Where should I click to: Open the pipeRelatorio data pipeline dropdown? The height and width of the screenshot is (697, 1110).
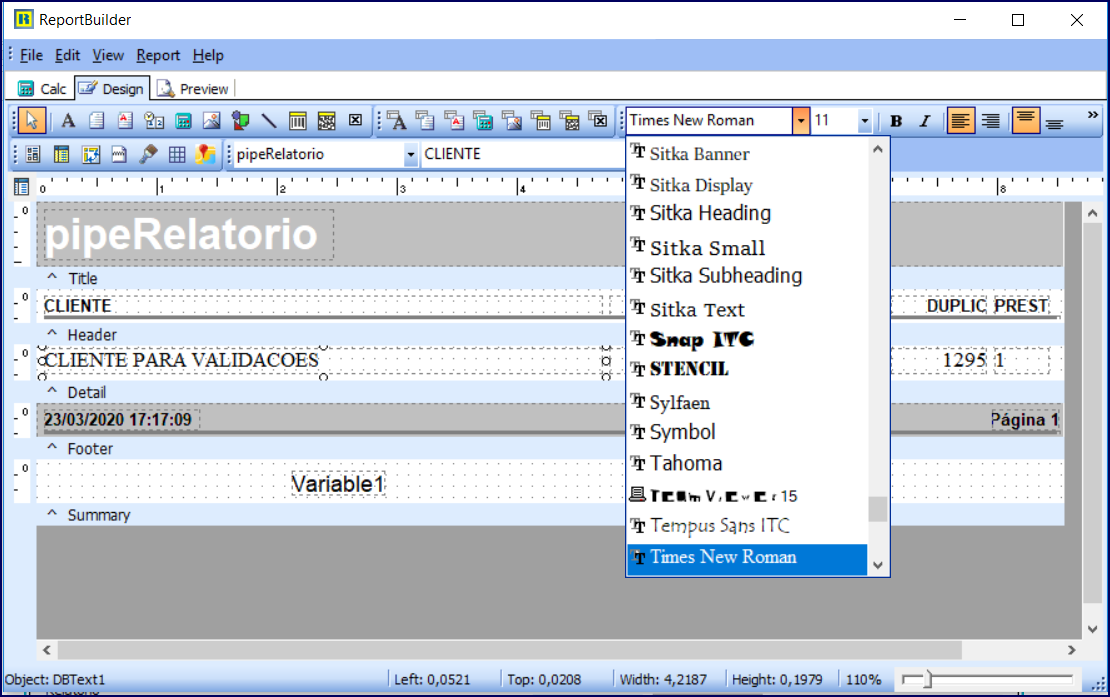click(410, 154)
